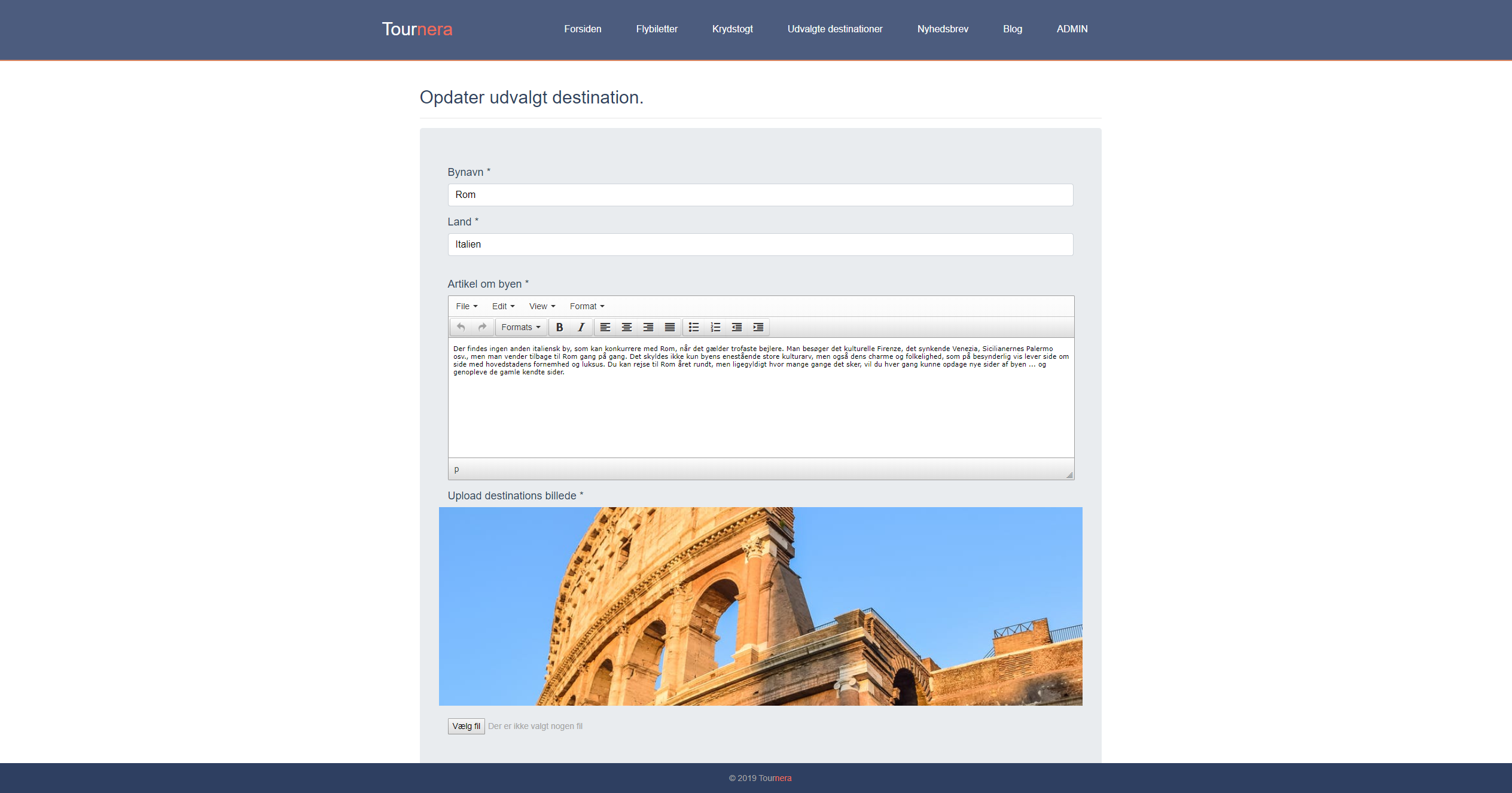
Task: Decrease indent of paragraph
Action: pos(737,327)
